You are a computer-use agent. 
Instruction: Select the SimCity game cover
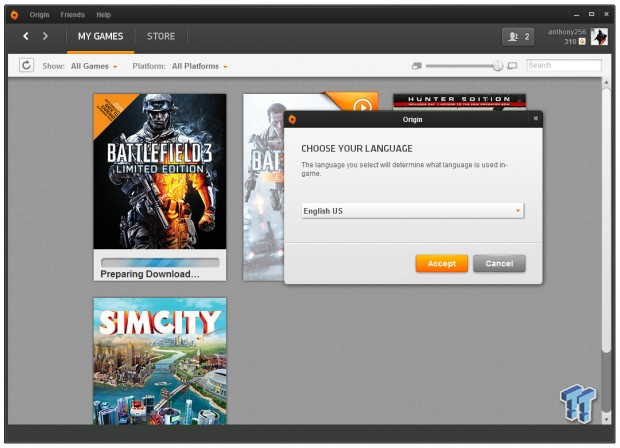click(160, 361)
